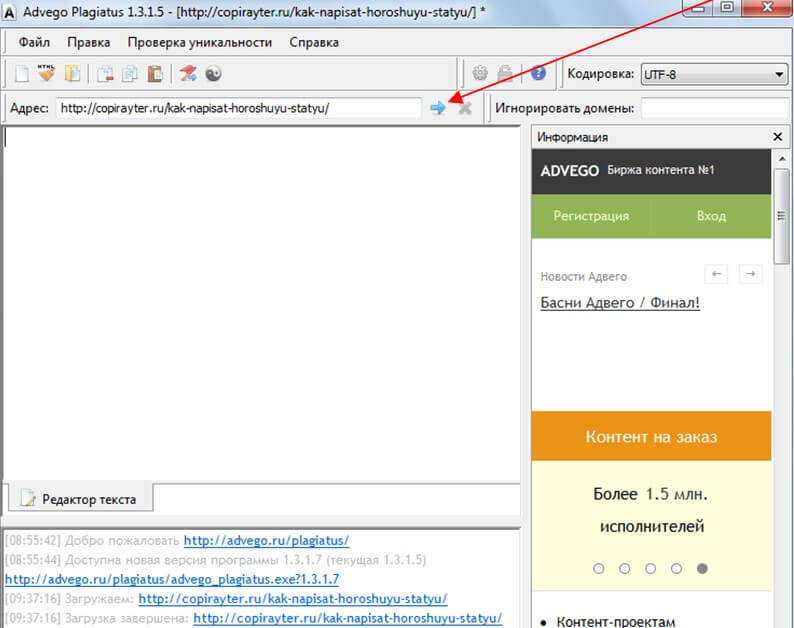Select the Редактор текста tab
Image resolution: width=794 pixels, height=628 pixels.
(x=81, y=499)
